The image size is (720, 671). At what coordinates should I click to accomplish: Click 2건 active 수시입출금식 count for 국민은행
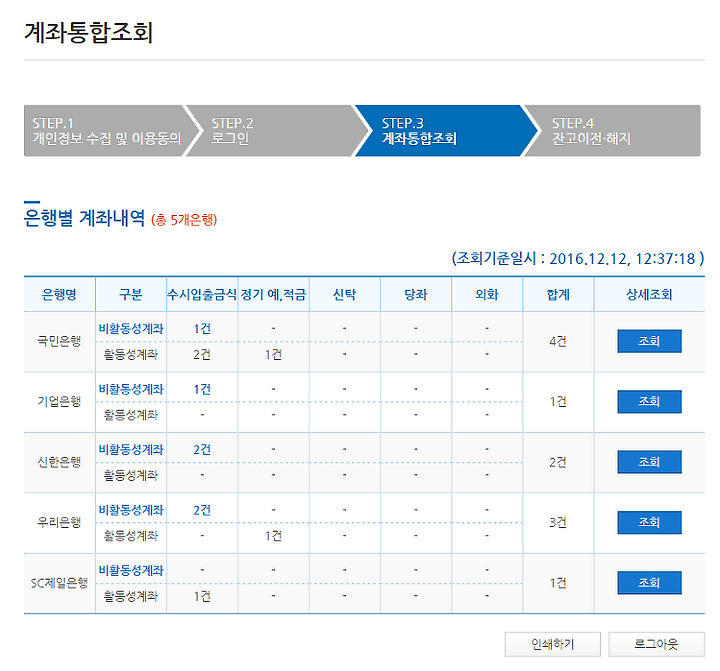(x=202, y=355)
